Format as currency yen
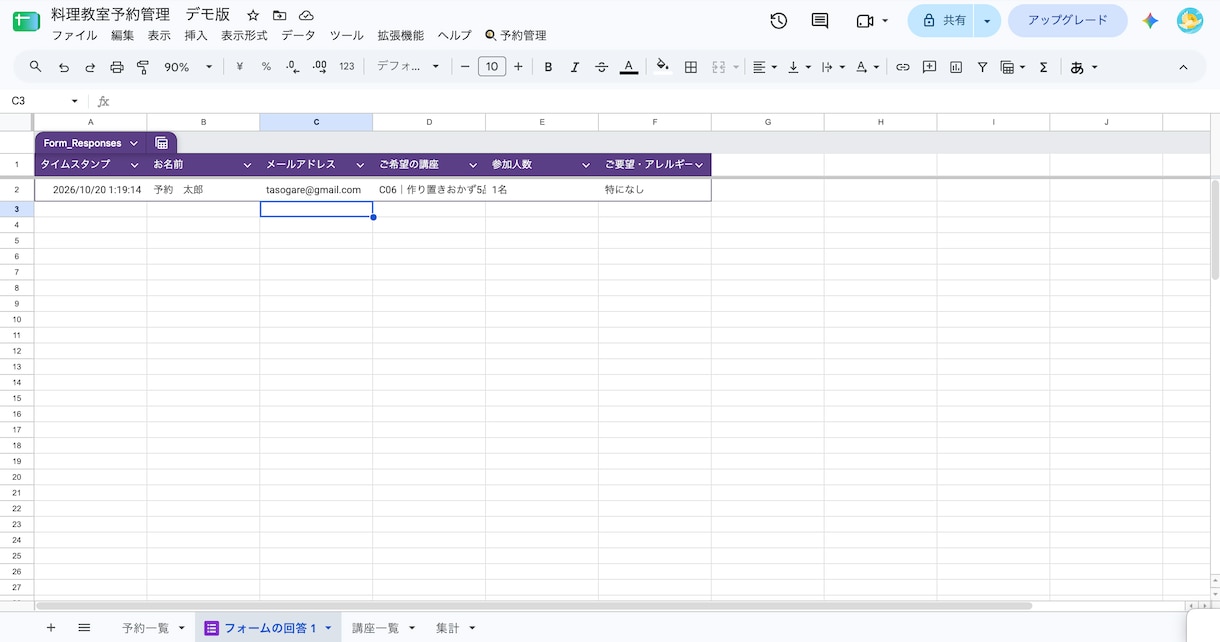Screen dimensions: 1220x642 pos(240,67)
